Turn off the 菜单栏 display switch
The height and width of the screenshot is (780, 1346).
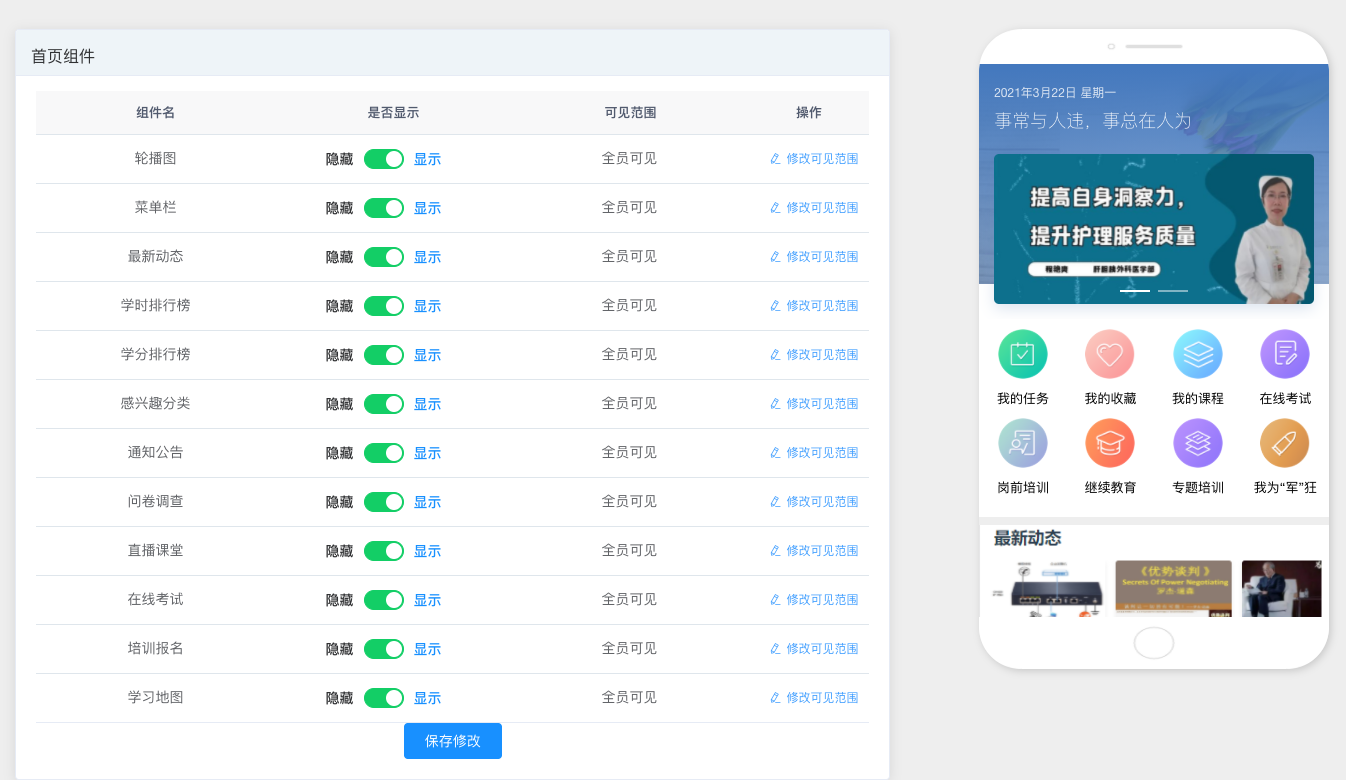click(x=384, y=208)
